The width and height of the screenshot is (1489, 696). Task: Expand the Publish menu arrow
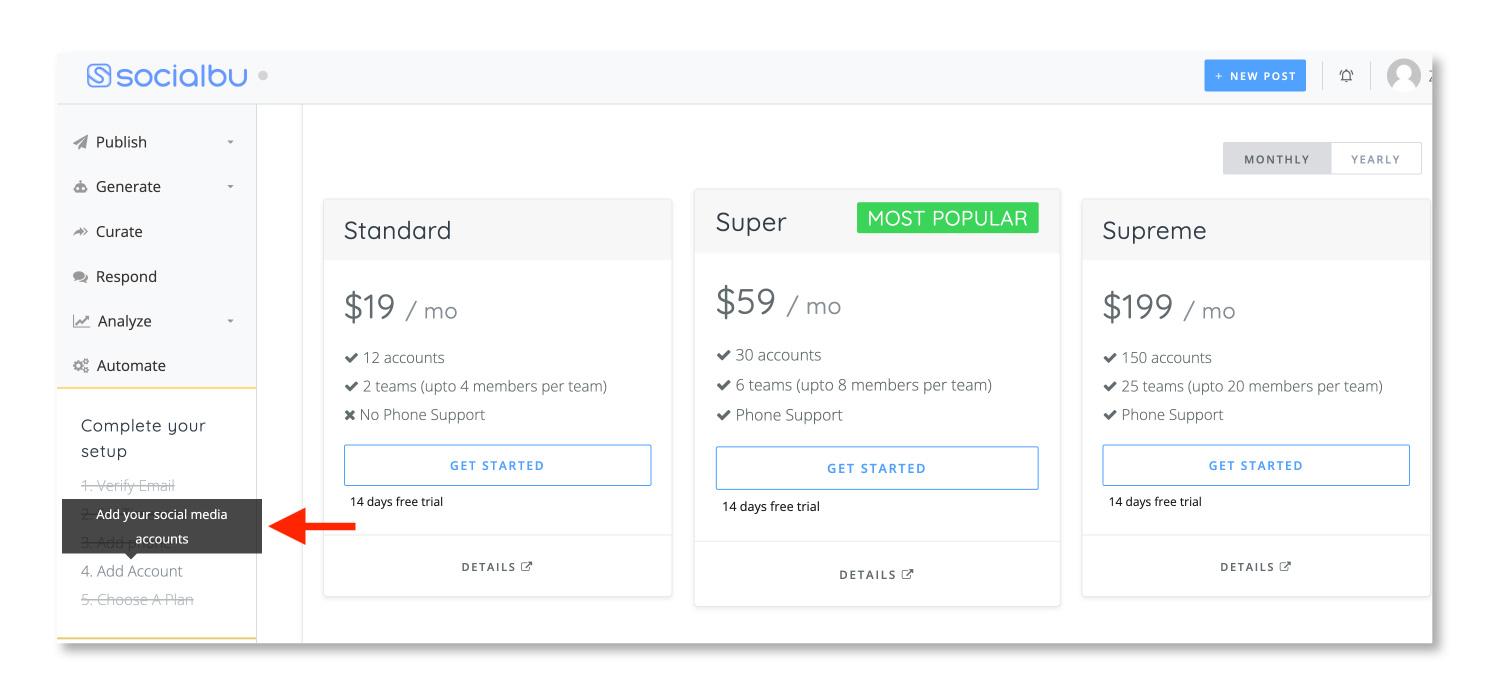click(x=230, y=142)
